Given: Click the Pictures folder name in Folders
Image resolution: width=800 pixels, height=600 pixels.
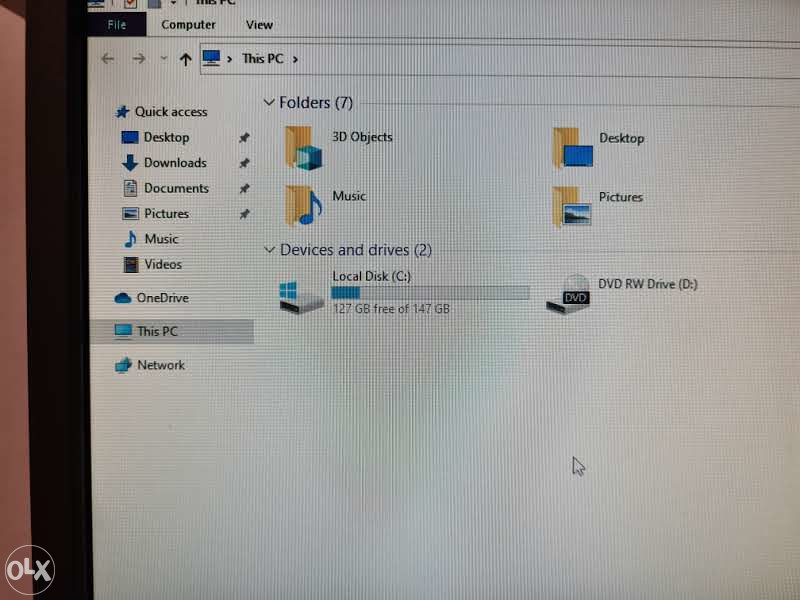Looking at the screenshot, I should click(x=620, y=197).
